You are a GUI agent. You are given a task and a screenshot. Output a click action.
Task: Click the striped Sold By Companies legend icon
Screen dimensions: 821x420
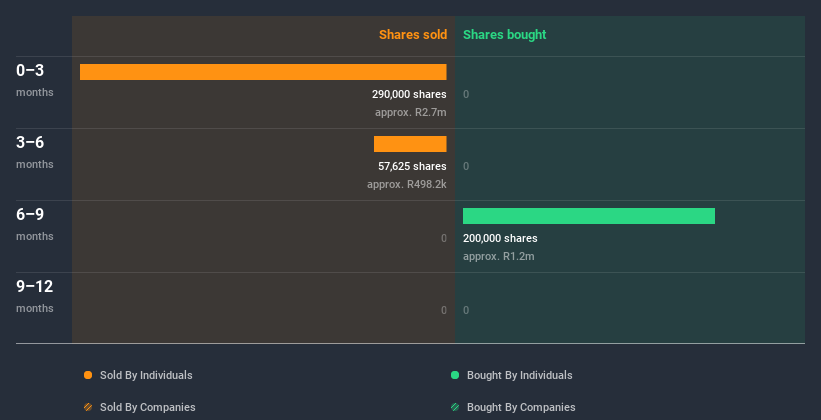88,407
